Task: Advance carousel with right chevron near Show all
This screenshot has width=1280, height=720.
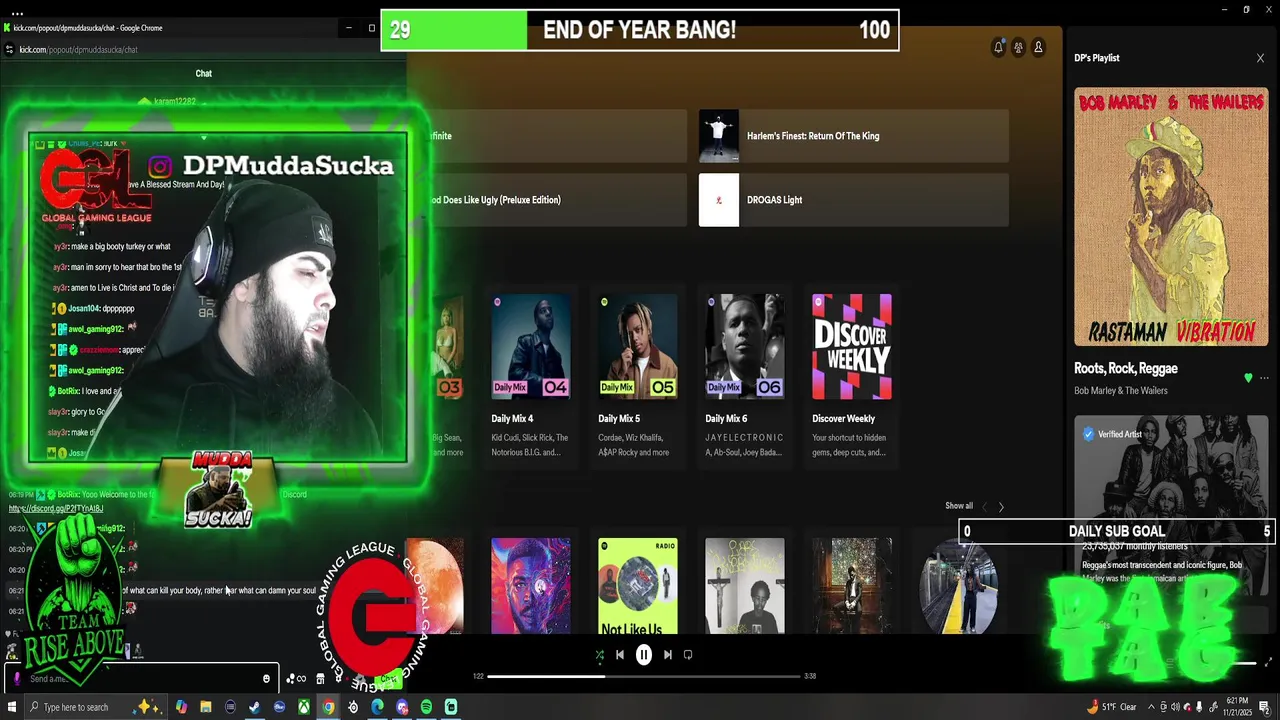Action: (1001, 507)
